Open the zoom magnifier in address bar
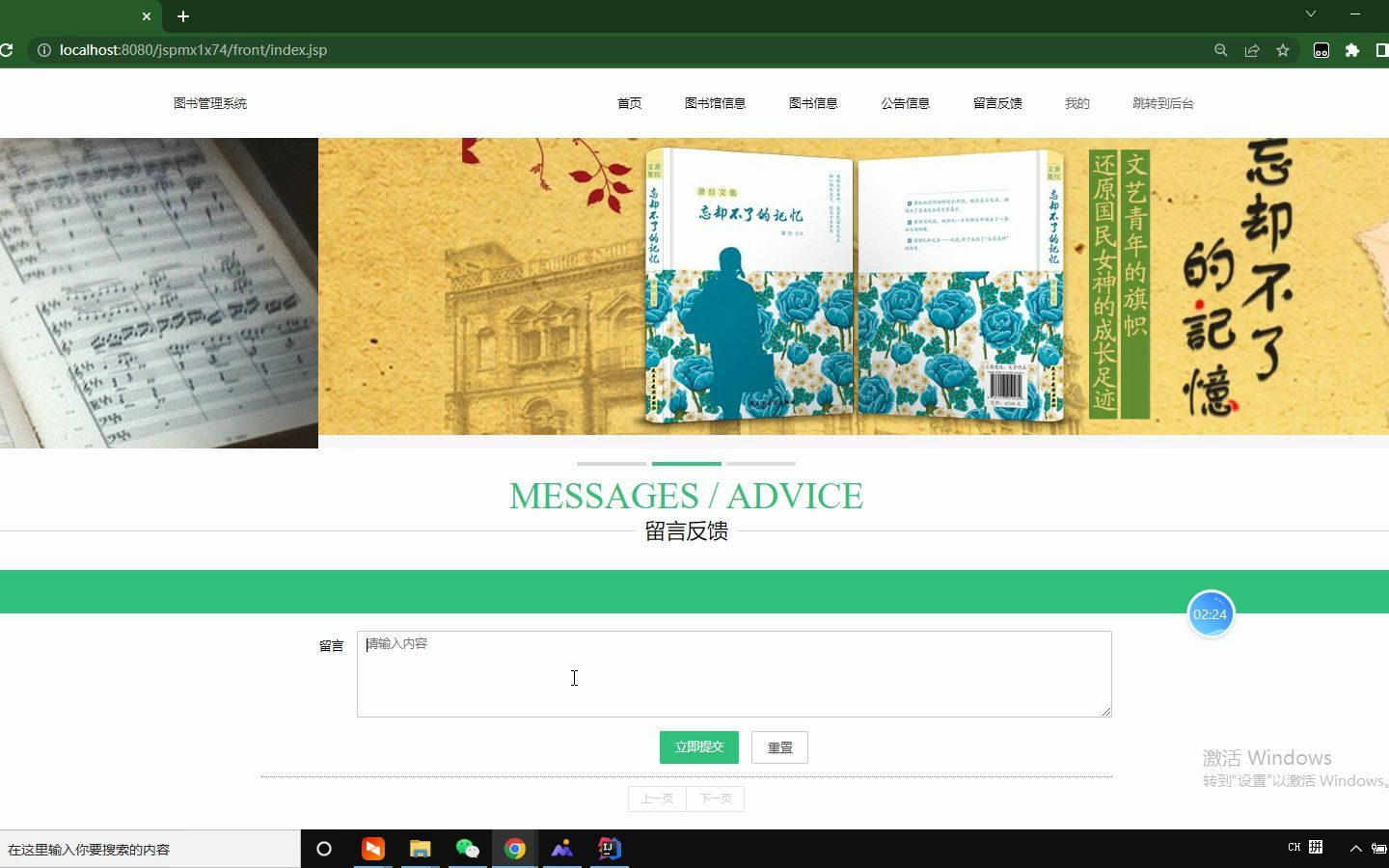The height and width of the screenshot is (868, 1389). (x=1221, y=50)
